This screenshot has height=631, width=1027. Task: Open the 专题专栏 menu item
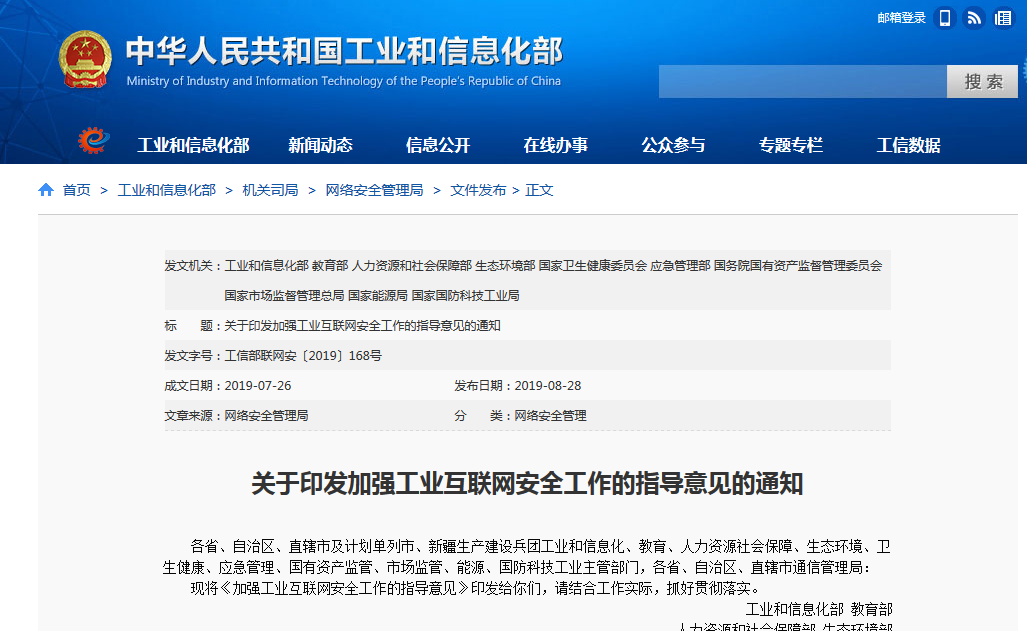790,145
